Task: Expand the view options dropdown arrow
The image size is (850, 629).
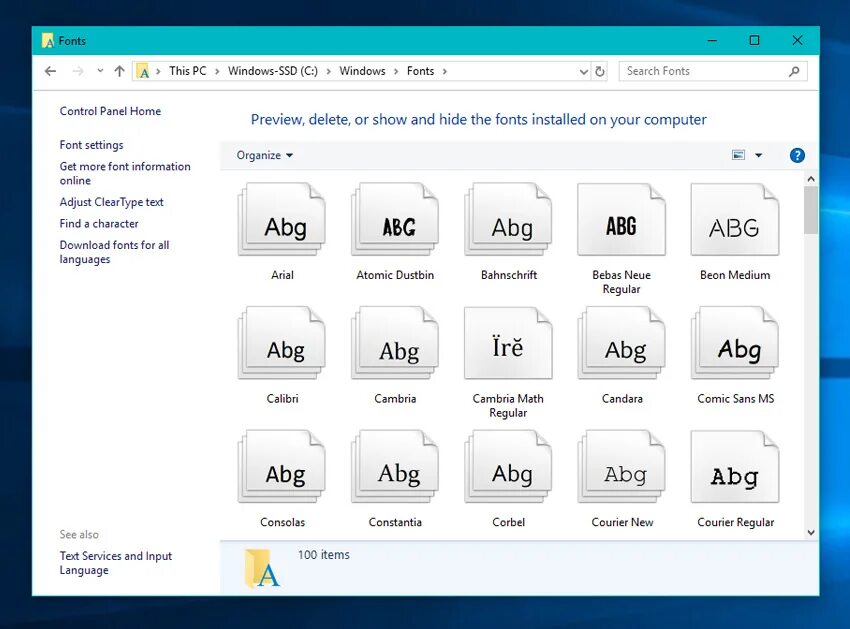Action: pyautogui.click(x=758, y=155)
